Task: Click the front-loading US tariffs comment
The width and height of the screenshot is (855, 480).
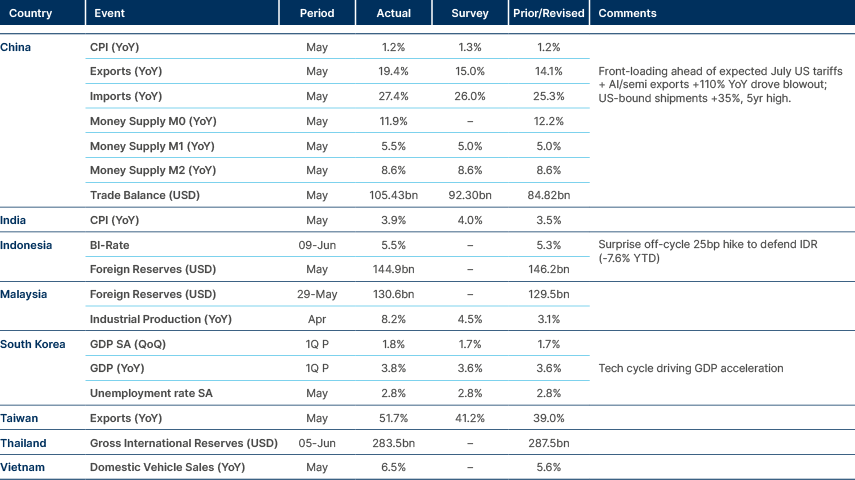Action: [x=720, y=85]
